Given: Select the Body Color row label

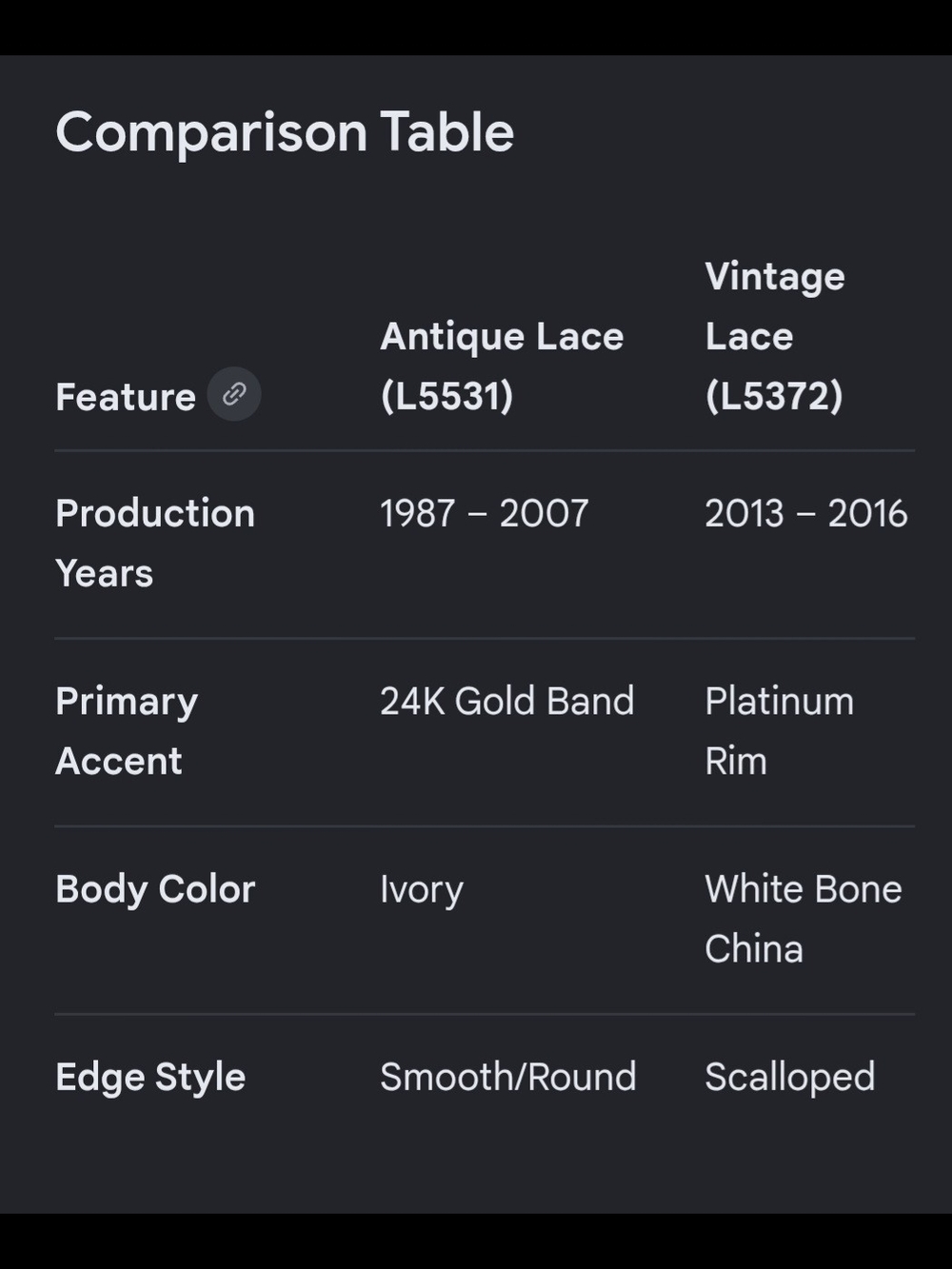Looking at the screenshot, I should point(155,889).
